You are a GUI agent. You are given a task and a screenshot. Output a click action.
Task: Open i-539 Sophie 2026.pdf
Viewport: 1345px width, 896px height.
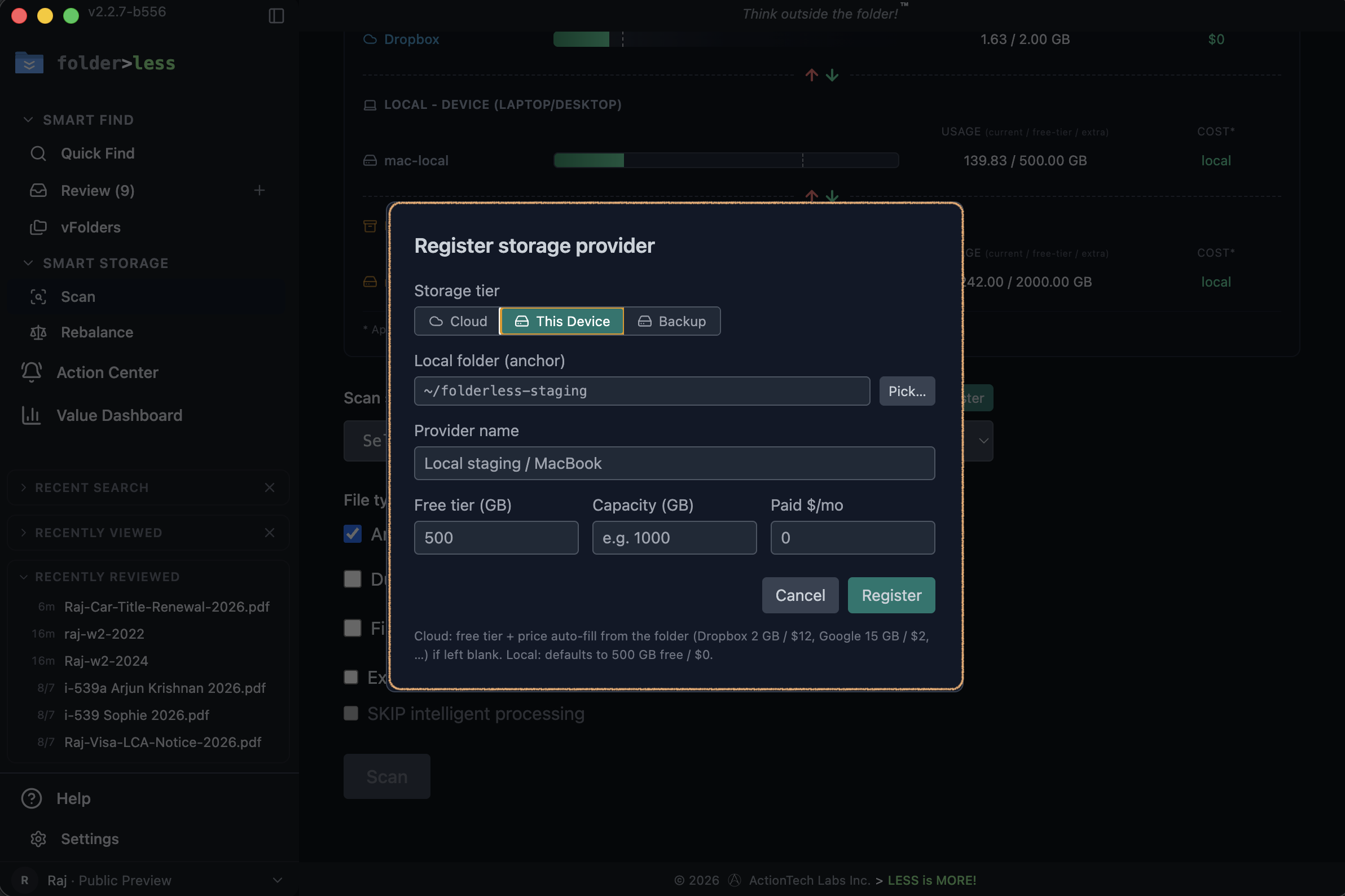point(137,715)
